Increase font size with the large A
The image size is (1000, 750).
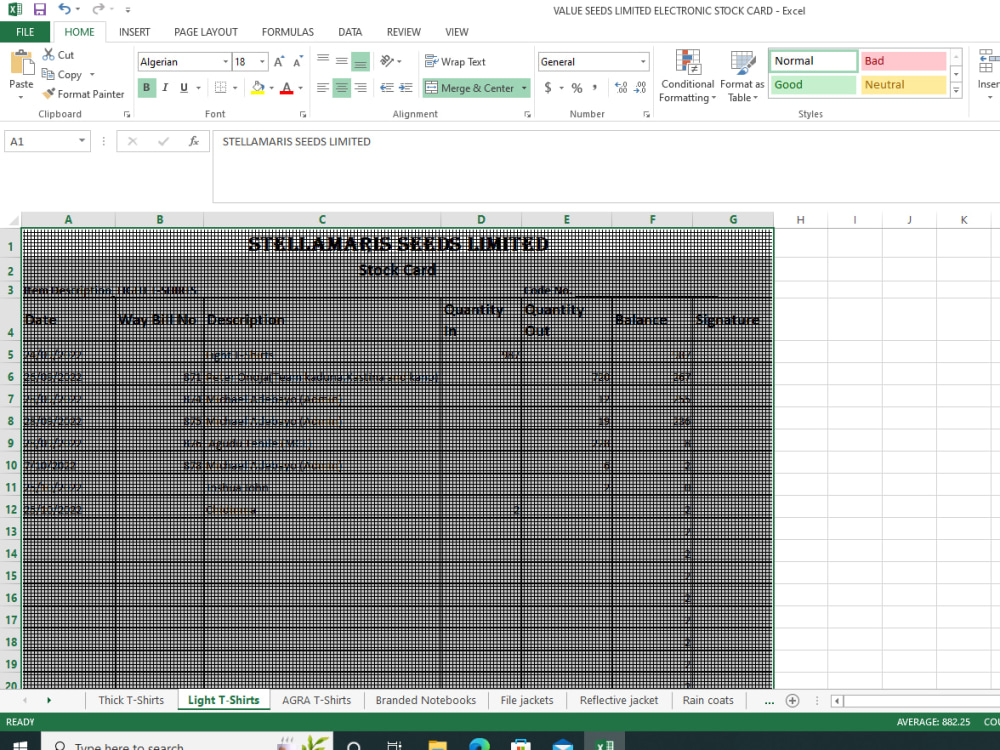279,62
